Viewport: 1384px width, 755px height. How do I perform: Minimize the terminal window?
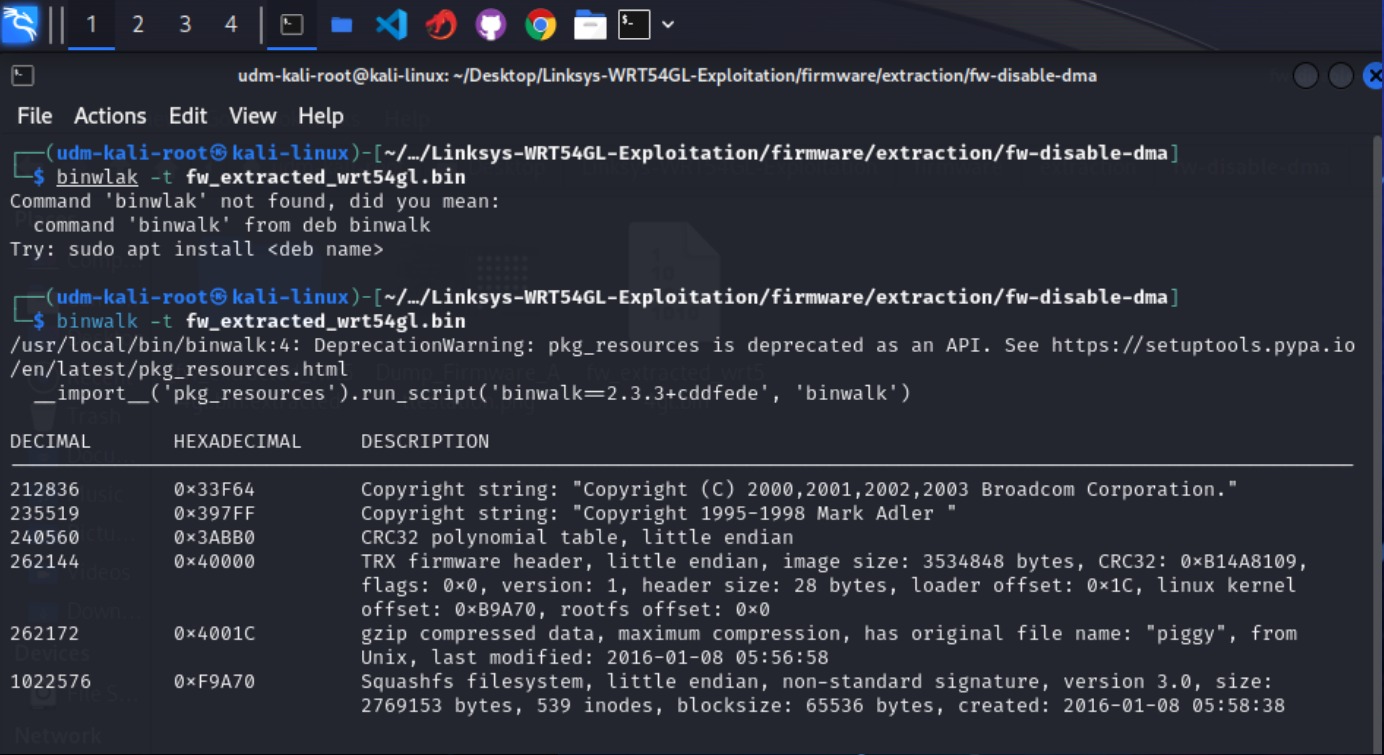click(1306, 76)
